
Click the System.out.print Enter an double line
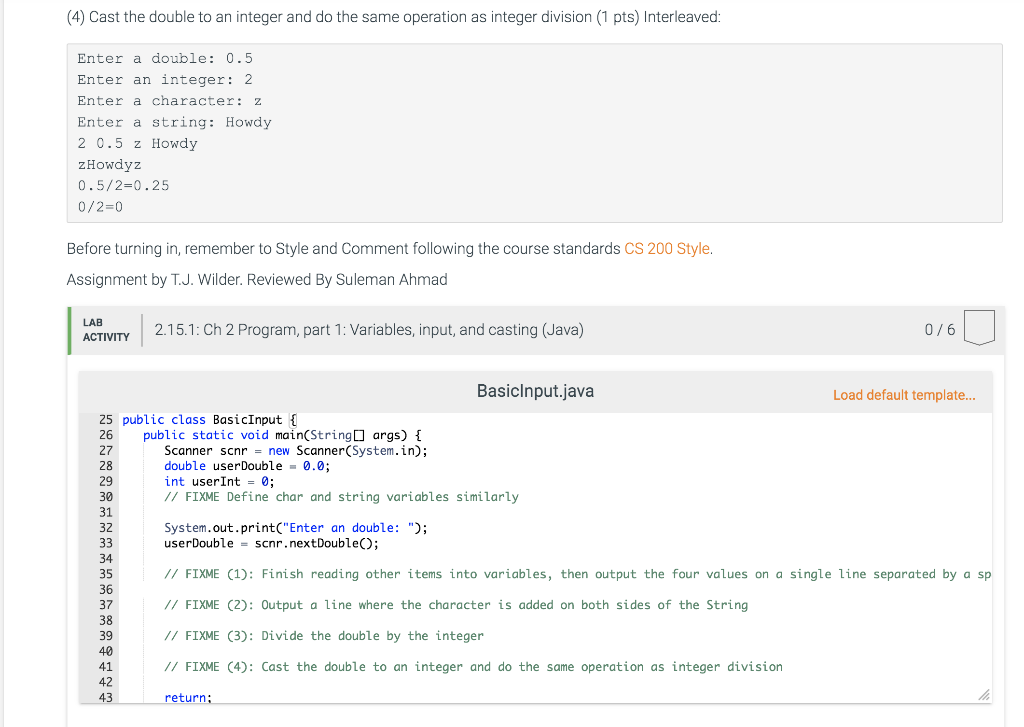pyautogui.click(x=296, y=528)
